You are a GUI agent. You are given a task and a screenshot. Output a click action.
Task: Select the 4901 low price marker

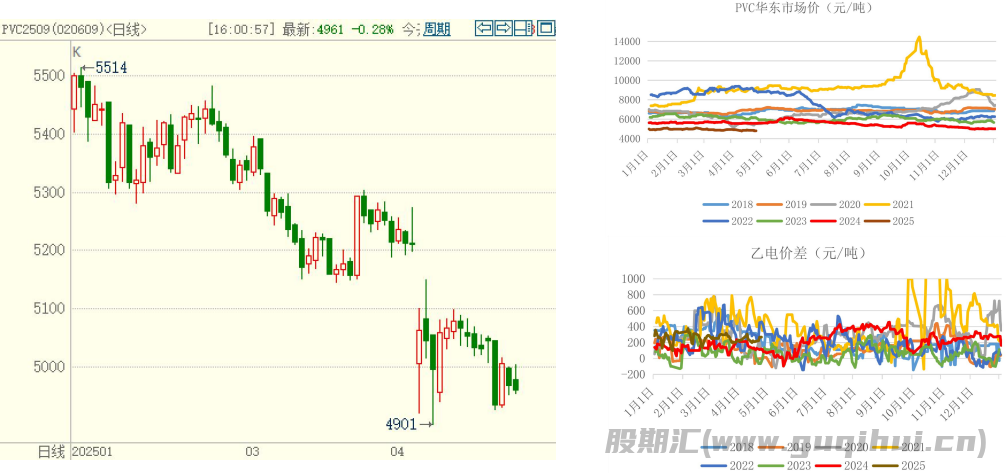click(x=401, y=424)
